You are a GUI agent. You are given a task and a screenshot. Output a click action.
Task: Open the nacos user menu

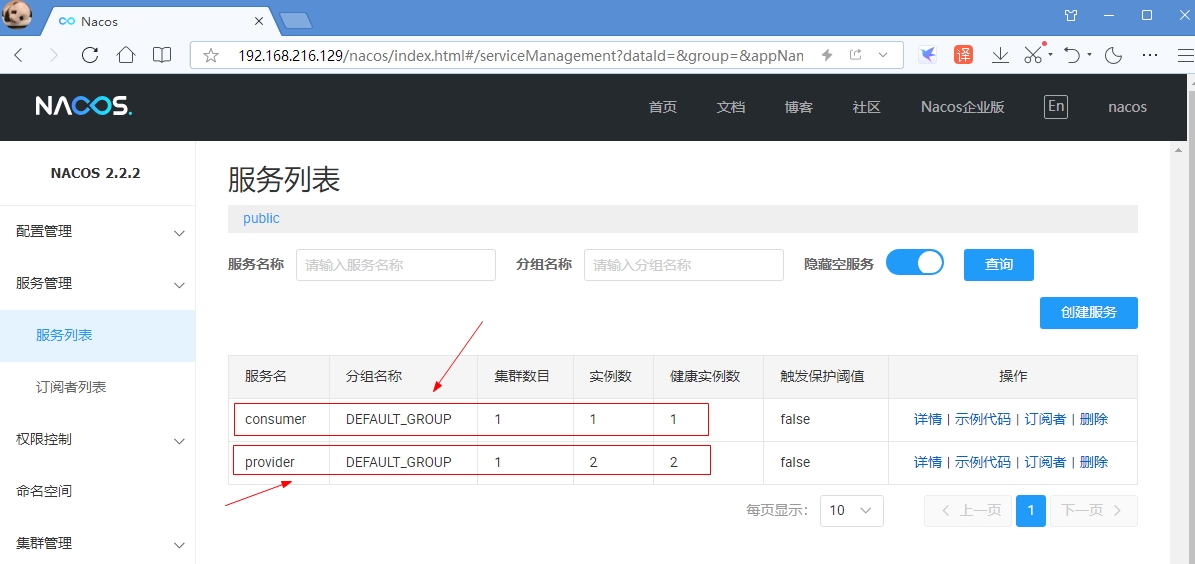[x=1127, y=107]
